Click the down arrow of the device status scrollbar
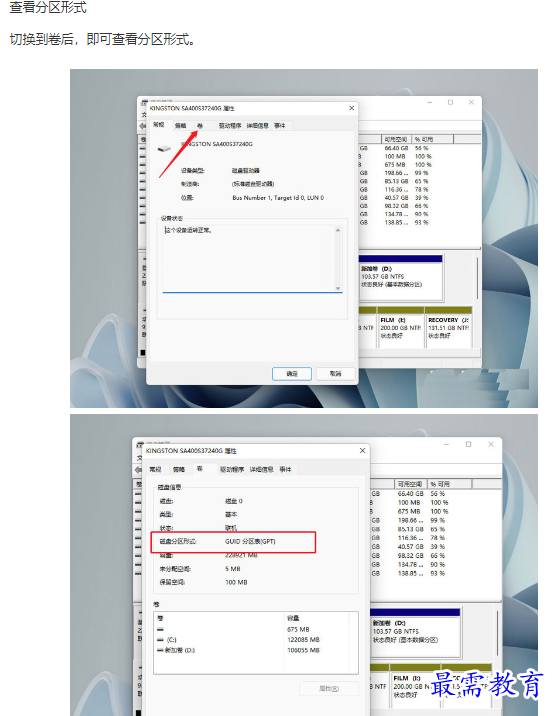 (338, 288)
